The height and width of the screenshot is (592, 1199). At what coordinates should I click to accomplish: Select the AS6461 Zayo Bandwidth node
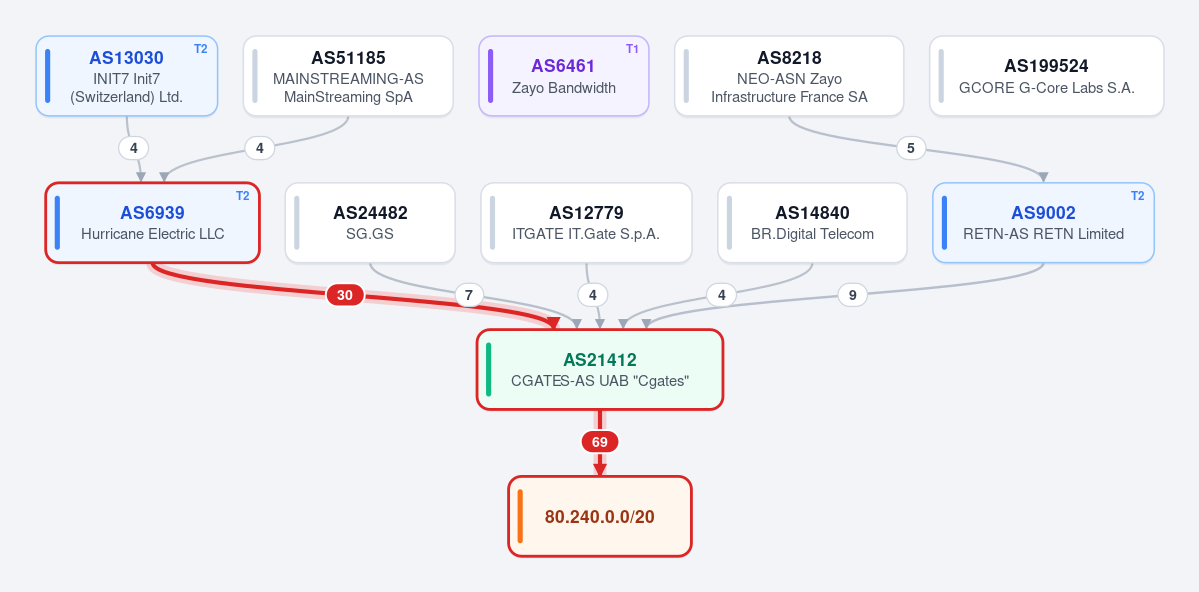click(564, 76)
